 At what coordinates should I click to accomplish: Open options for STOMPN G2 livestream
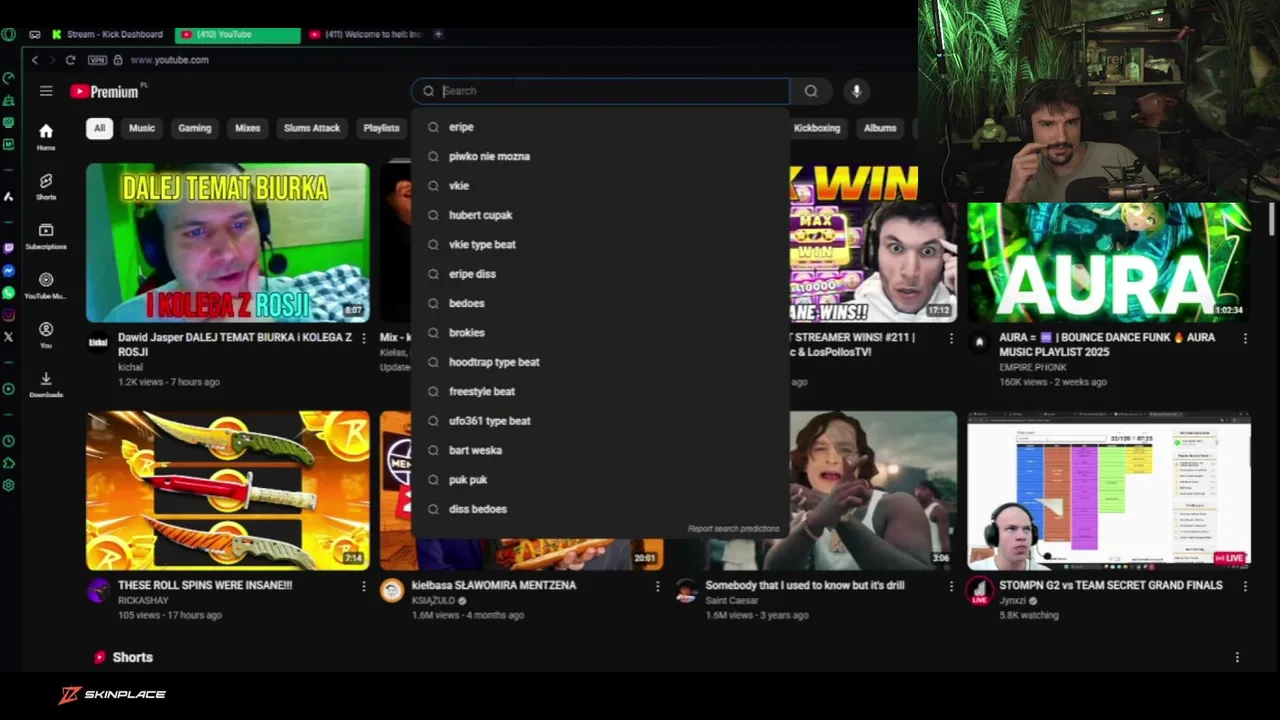1245,586
